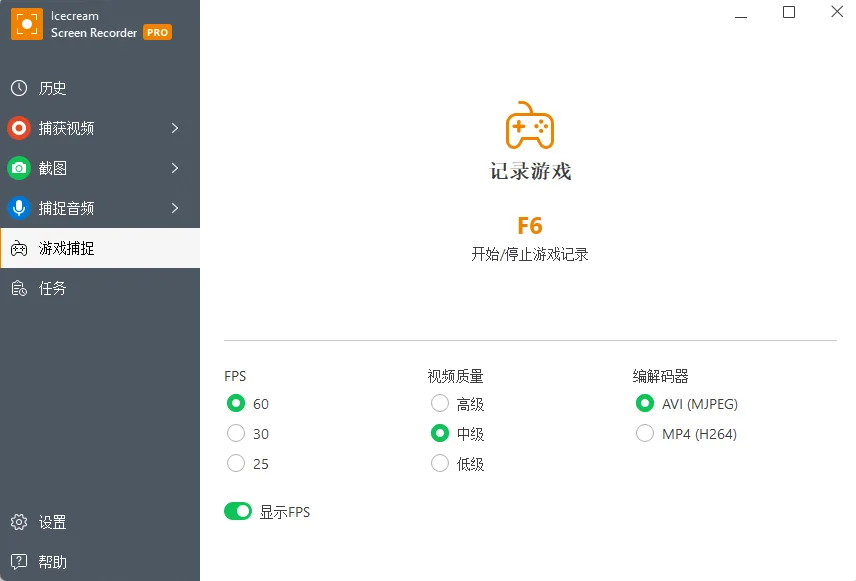This screenshot has height=581, width=856.
Task: Open 设置 settings
Action: [100, 522]
